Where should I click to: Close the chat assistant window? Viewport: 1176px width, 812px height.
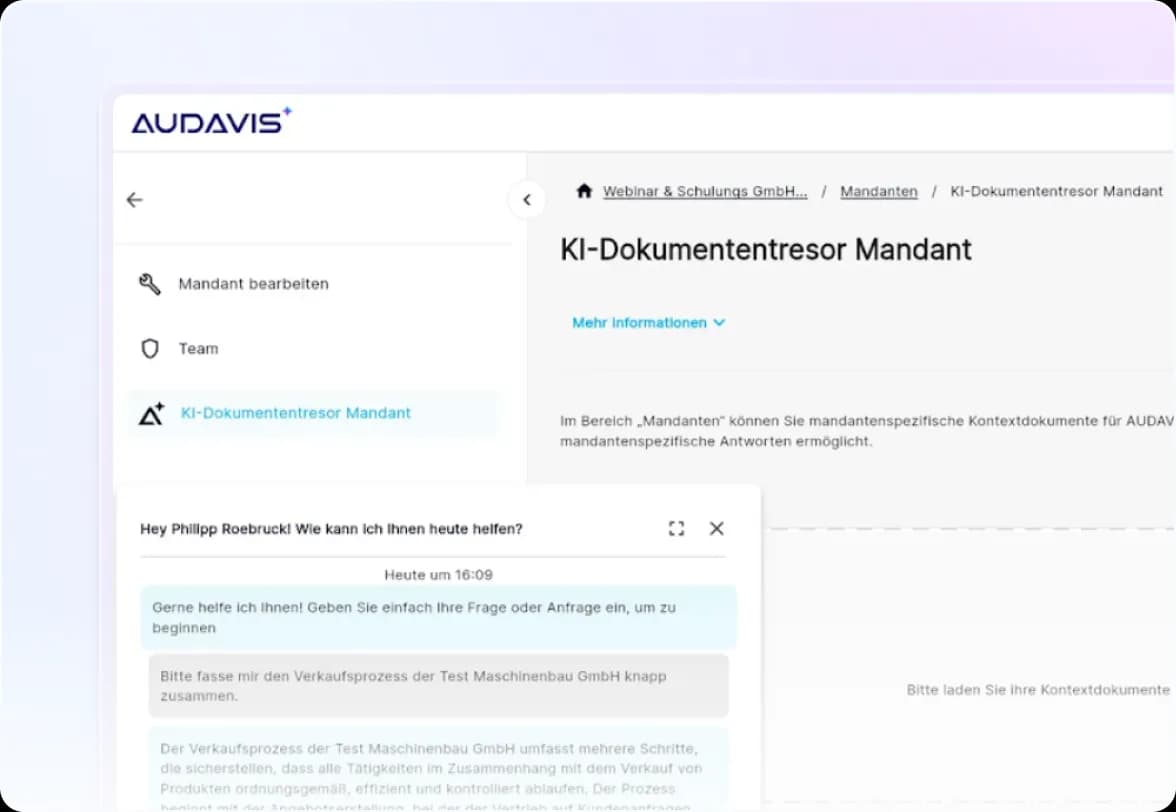(716, 528)
